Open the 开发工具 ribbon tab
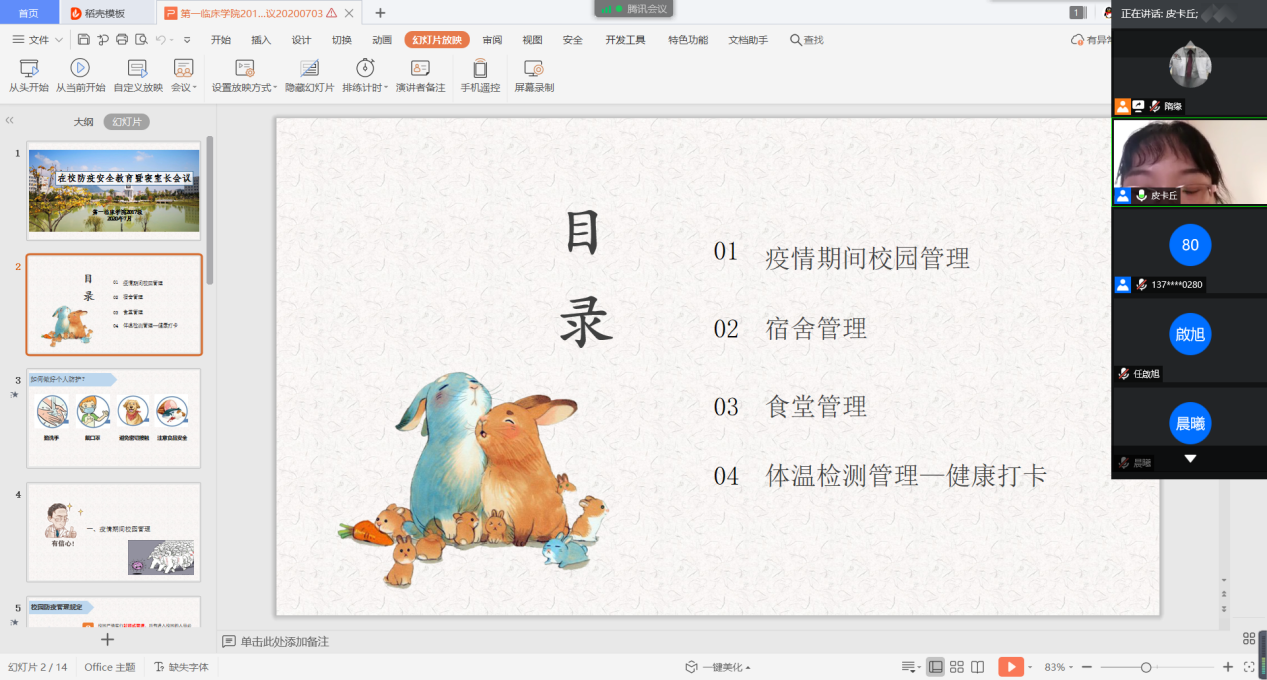This screenshot has width=1267, height=680. (x=625, y=40)
